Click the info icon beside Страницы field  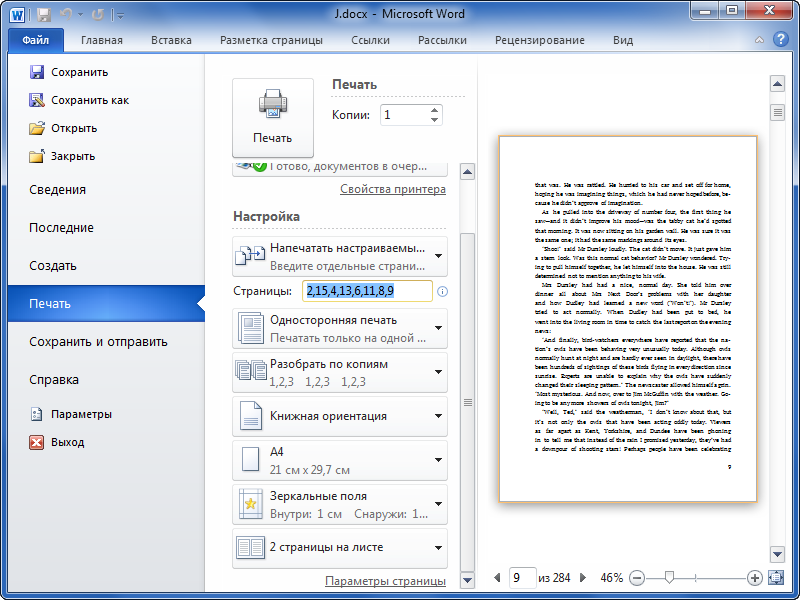coord(442,291)
